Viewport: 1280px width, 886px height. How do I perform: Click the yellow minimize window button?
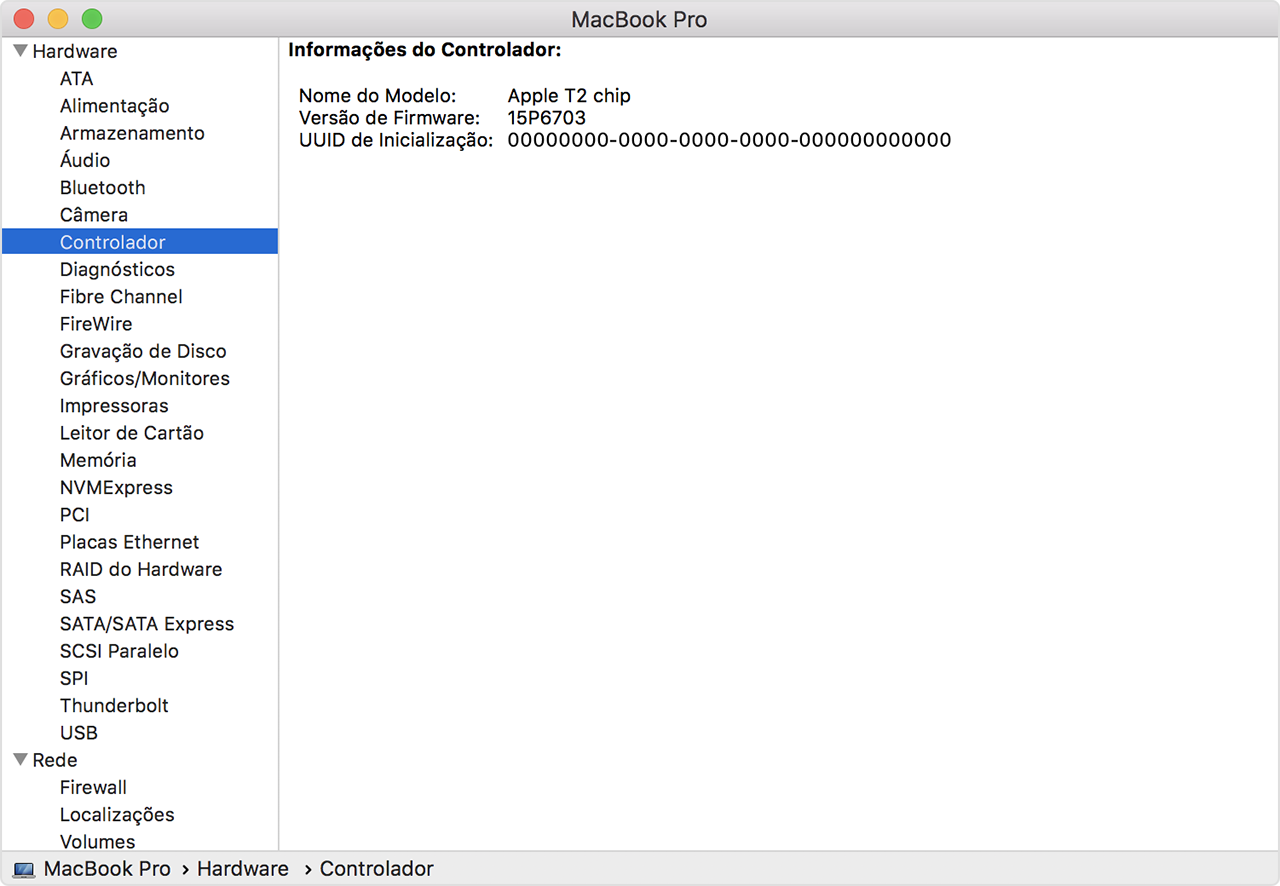(x=58, y=19)
